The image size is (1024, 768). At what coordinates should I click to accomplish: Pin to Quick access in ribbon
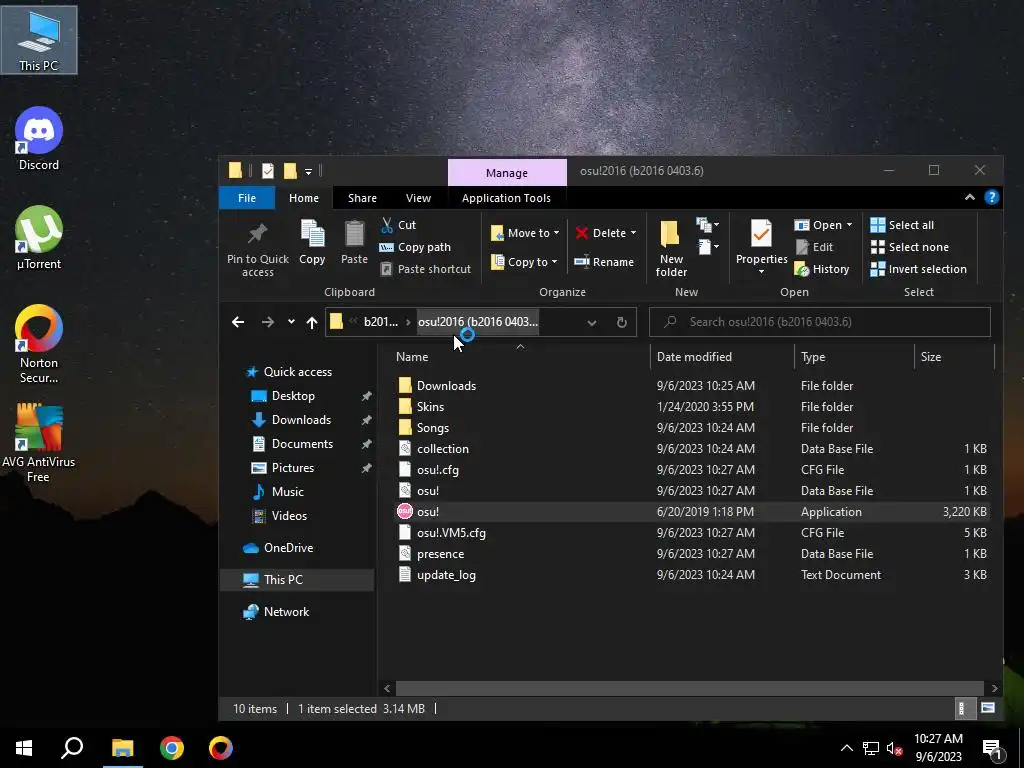pyautogui.click(x=257, y=249)
